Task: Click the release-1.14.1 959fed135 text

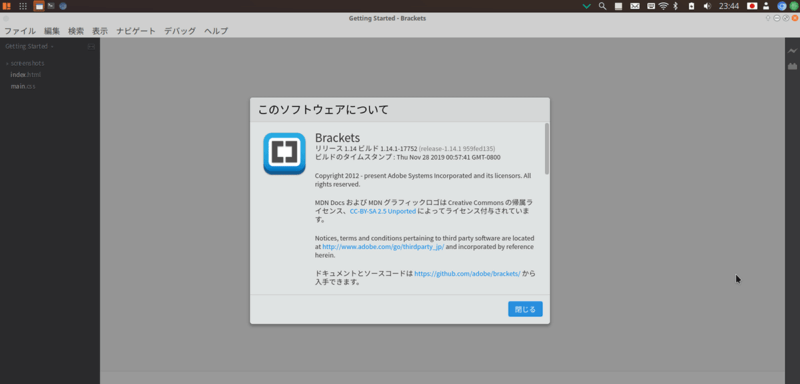Action: click(457, 148)
